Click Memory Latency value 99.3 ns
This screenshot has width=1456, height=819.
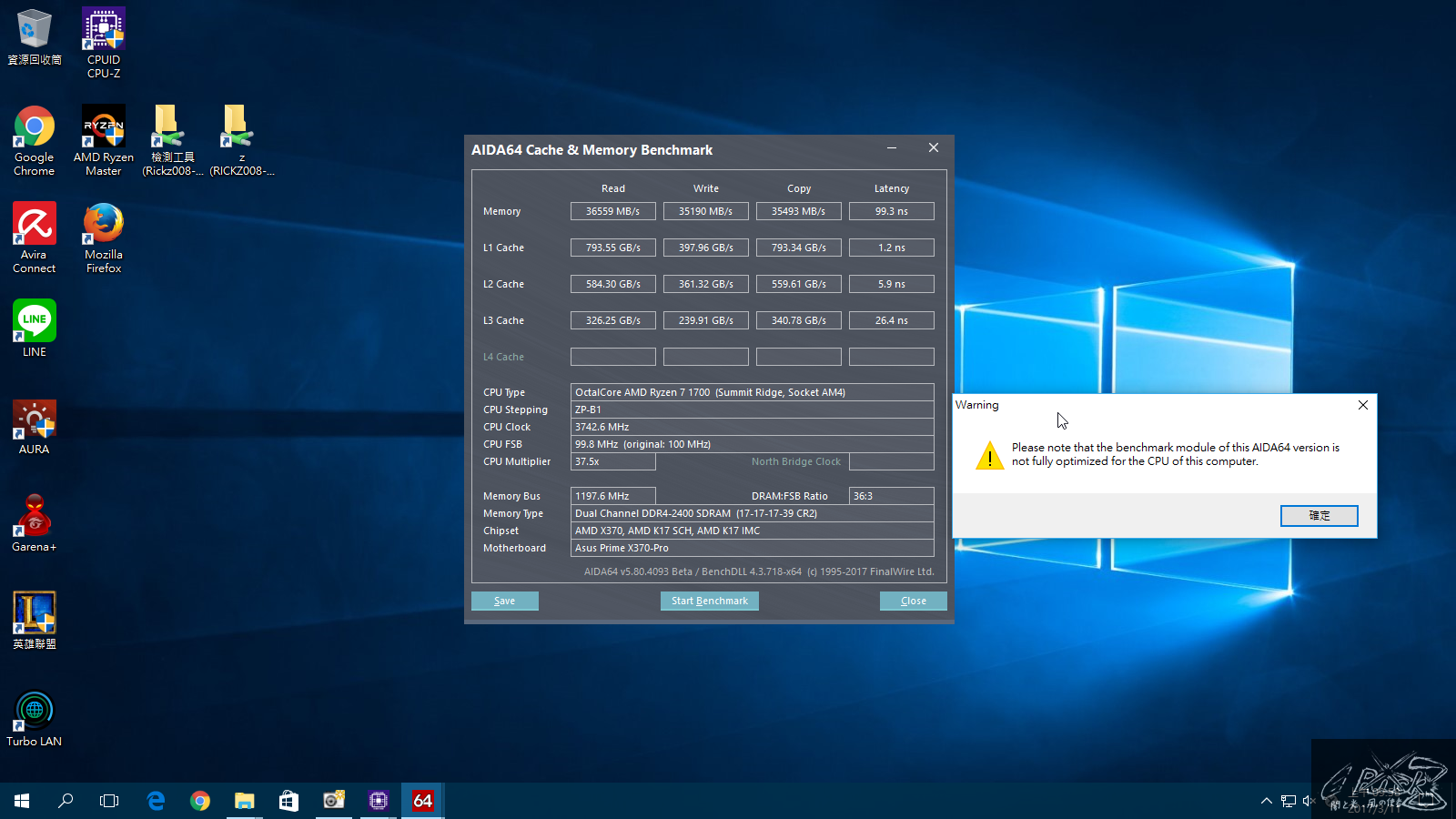(892, 211)
